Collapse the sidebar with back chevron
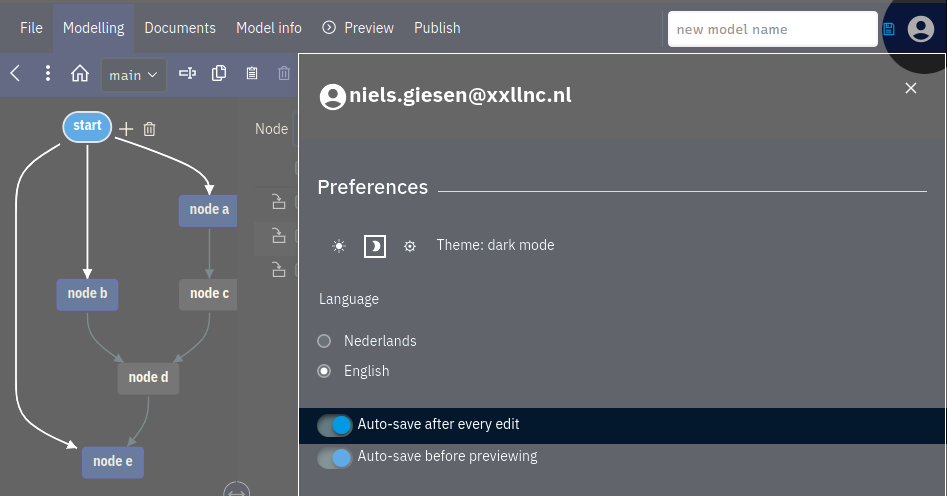947x496 pixels. (15, 73)
